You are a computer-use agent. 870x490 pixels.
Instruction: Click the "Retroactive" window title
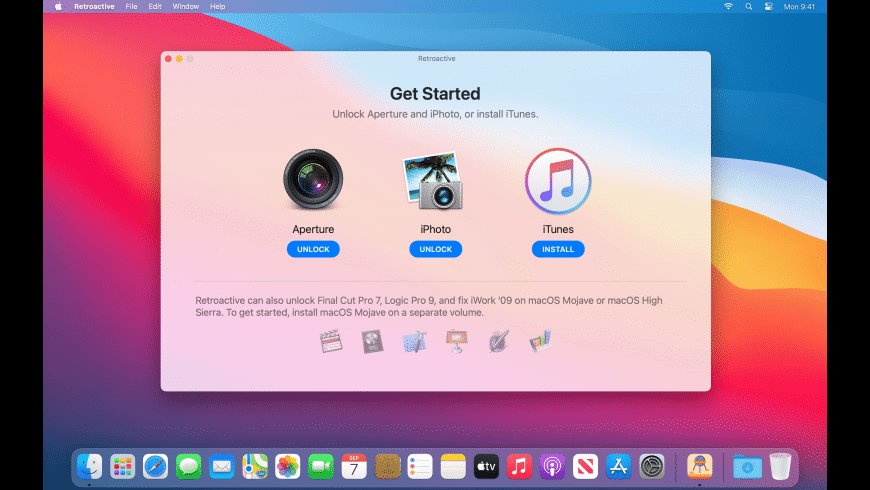[x=437, y=58]
